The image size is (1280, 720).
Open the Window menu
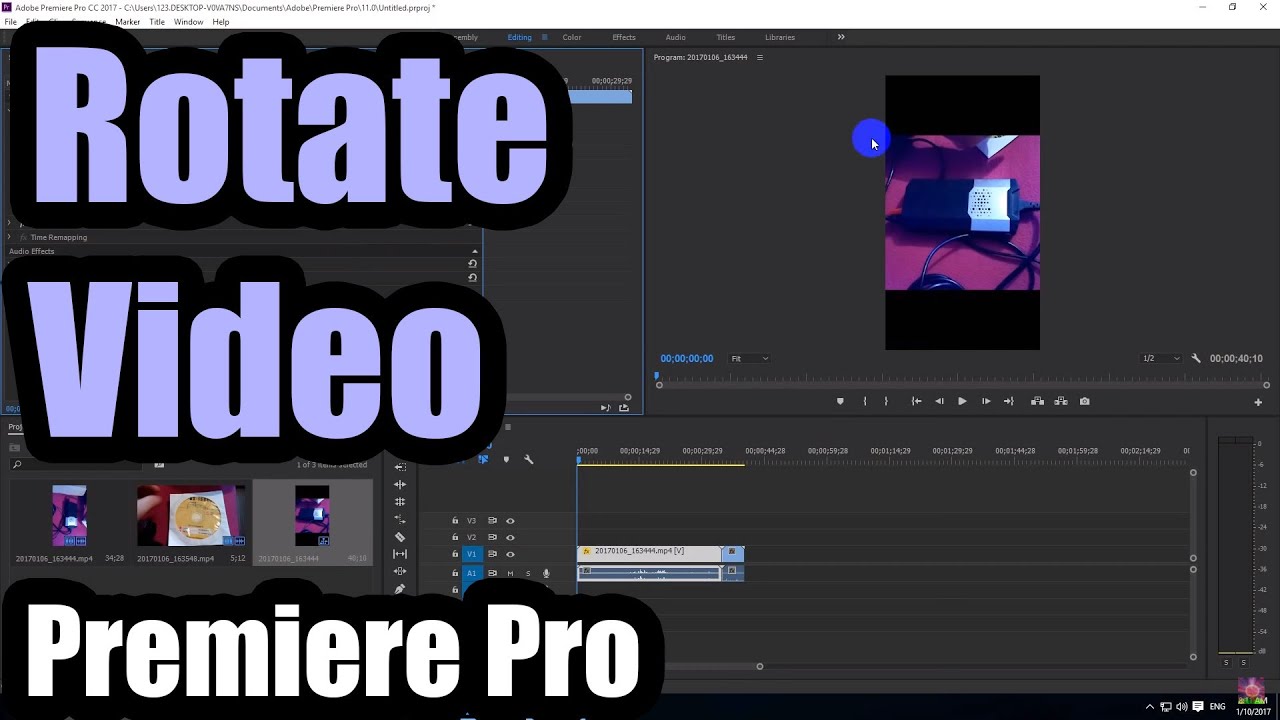(x=188, y=21)
